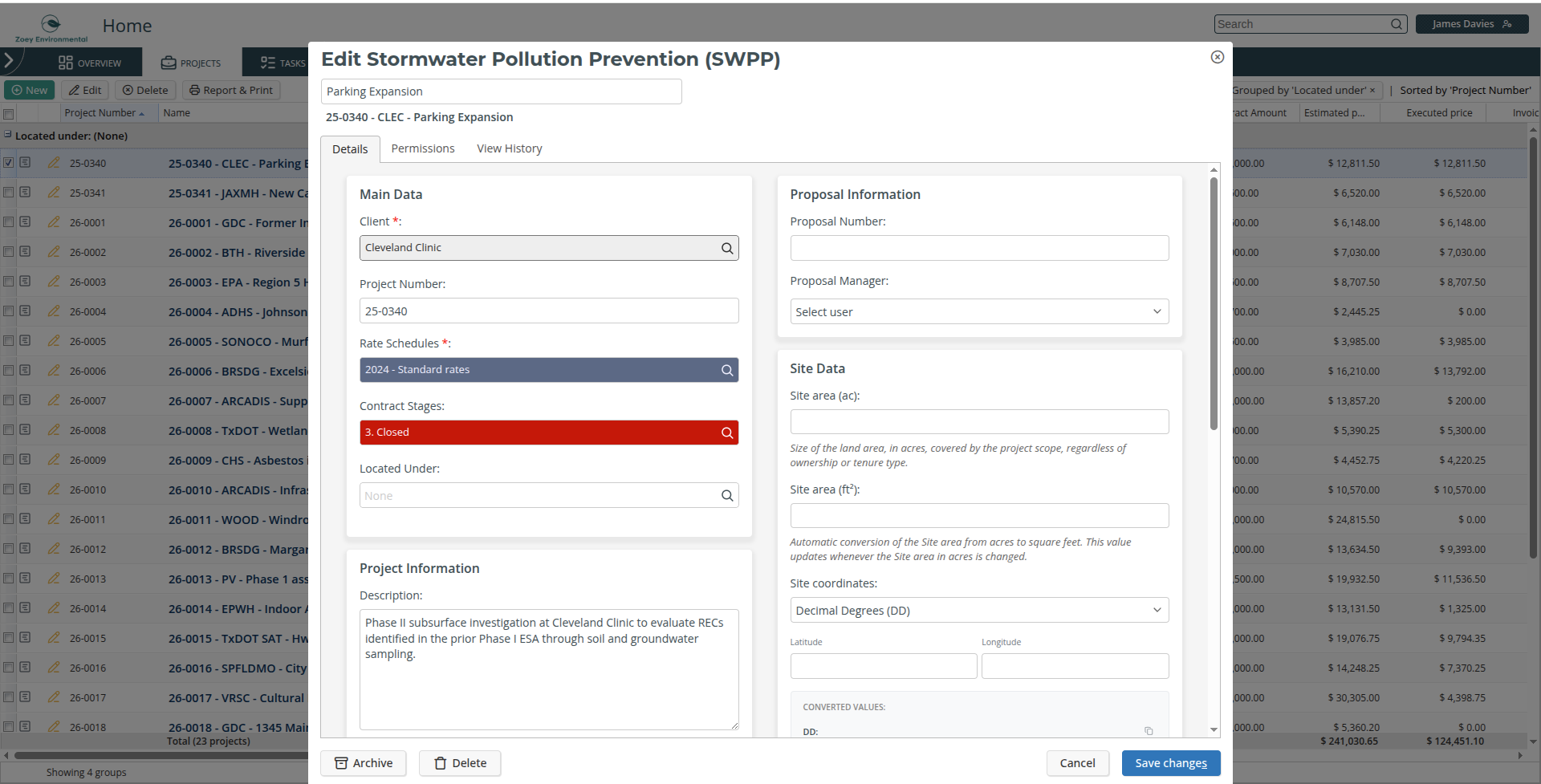Switch to the Permissions tab
1541x784 pixels.
pyautogui.click(x=423, y=148)
